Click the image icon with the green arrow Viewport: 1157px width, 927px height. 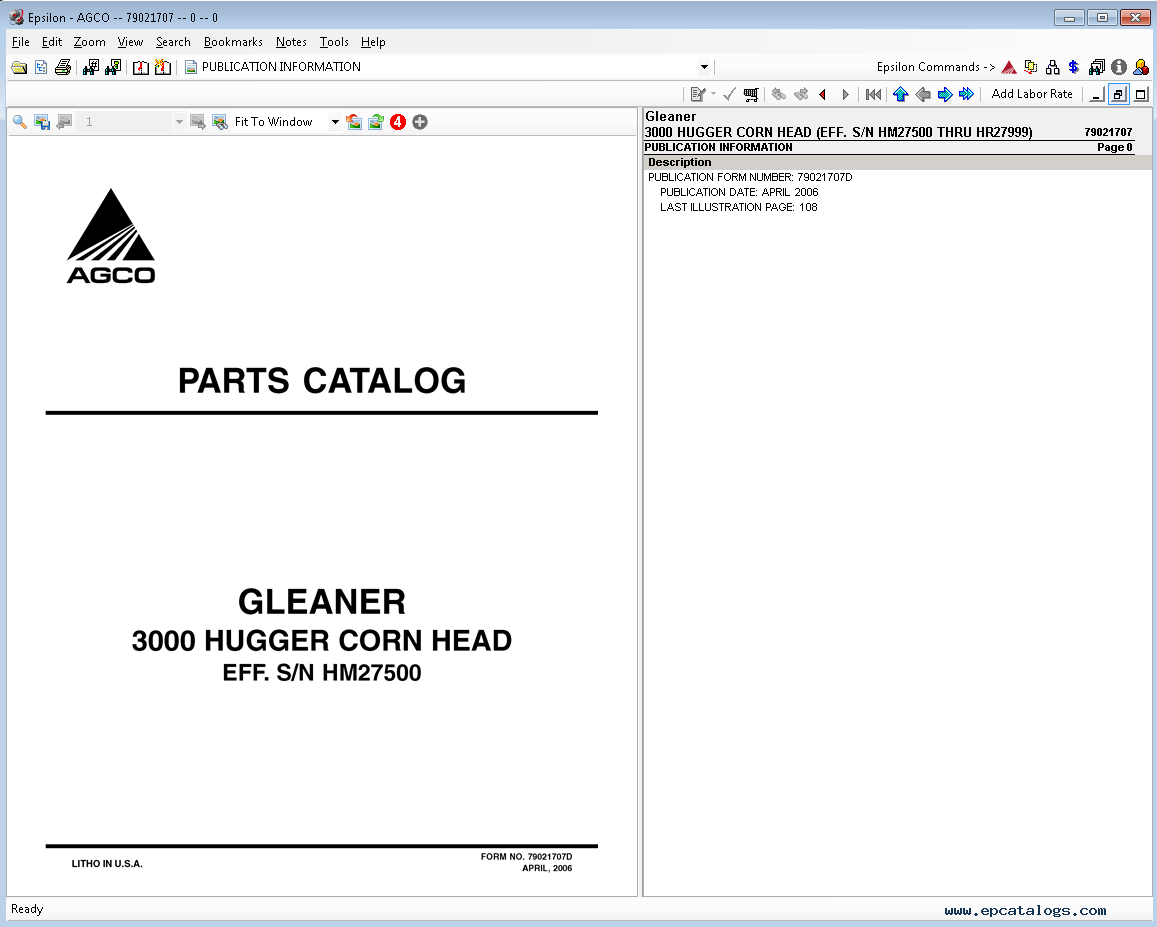(376, 123)
